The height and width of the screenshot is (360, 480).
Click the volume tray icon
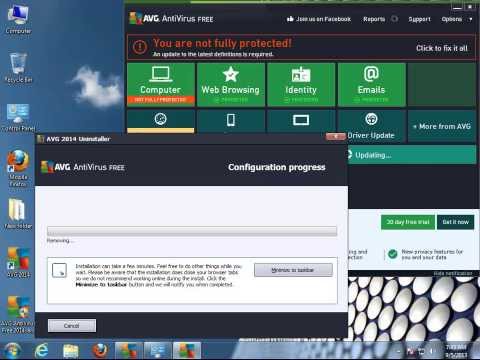click(432, 351)
